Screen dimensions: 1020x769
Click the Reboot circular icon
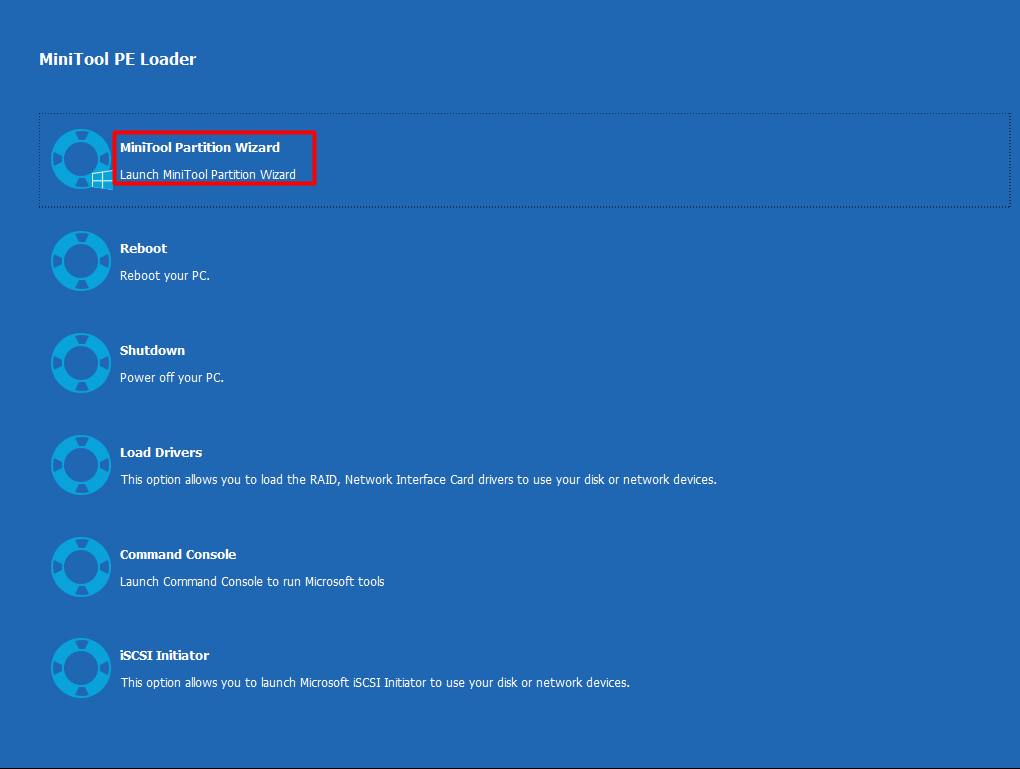(80, 261)
